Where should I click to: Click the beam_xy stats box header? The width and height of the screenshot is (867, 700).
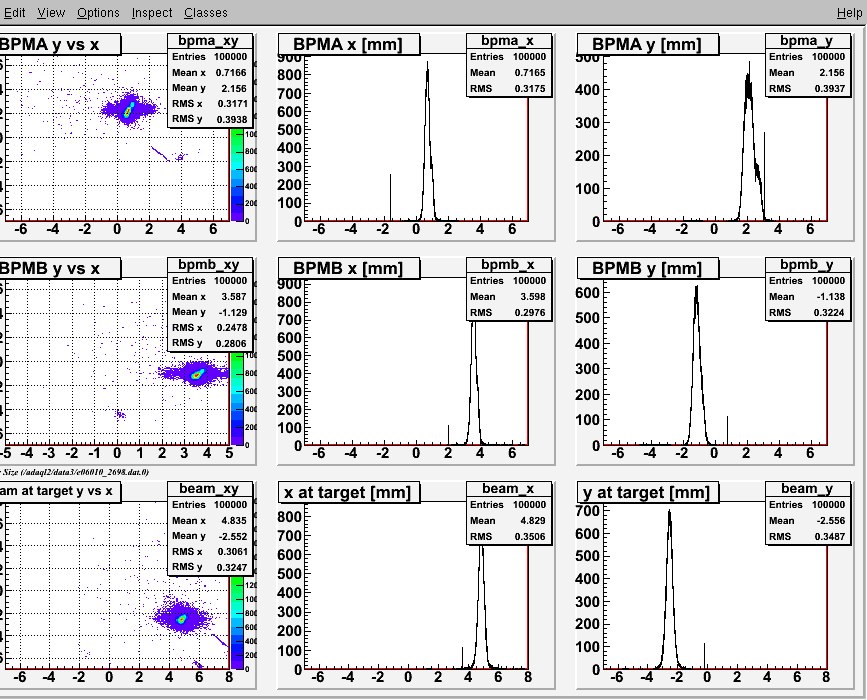coord(209,488)
